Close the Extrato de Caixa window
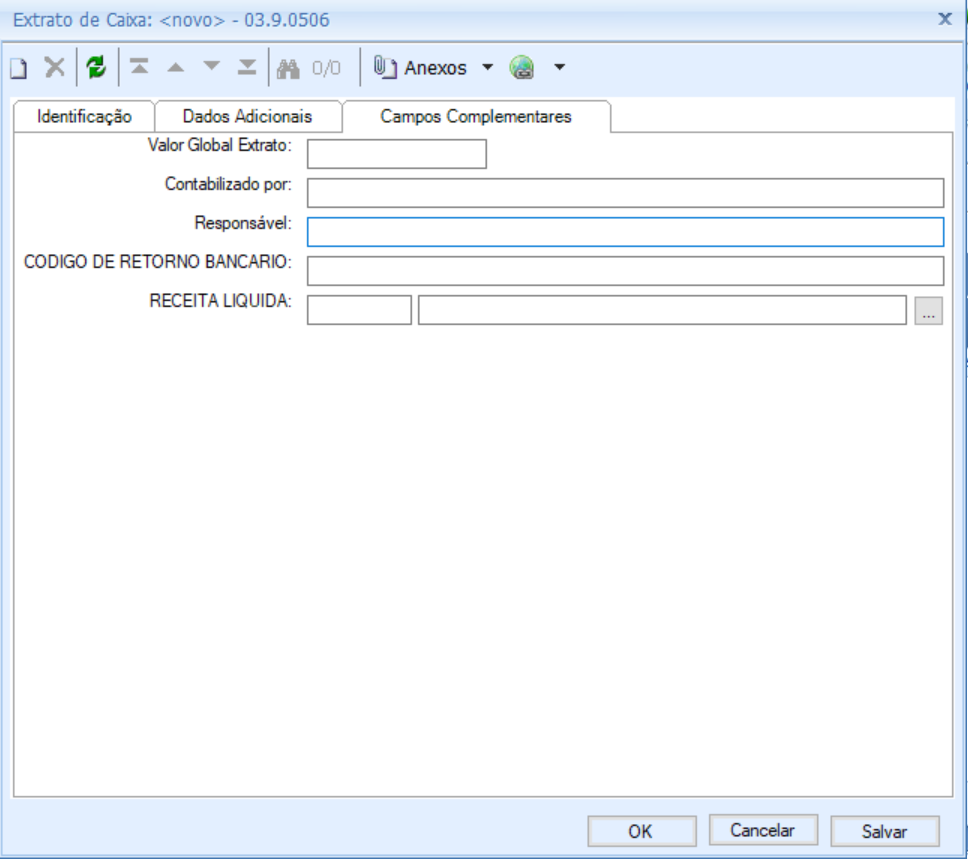This screenshot has height=859, width=968. 945,19
